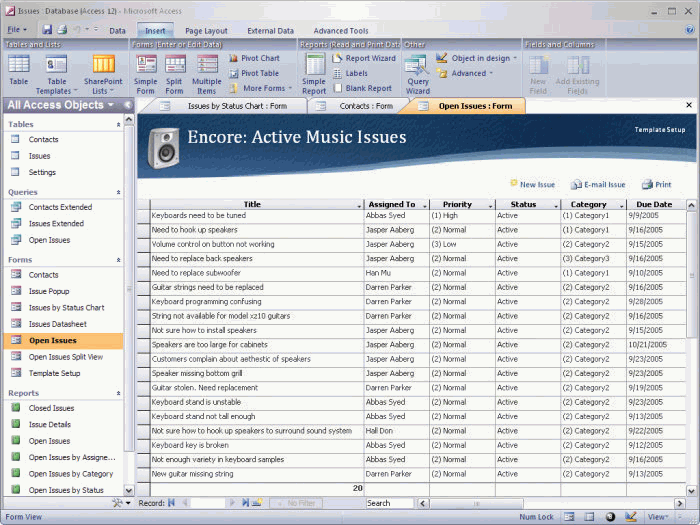The height and width of the screenshot is (525, 700).
Task: Collapse the navigation pane shutter button
Action: pos(128,105)
